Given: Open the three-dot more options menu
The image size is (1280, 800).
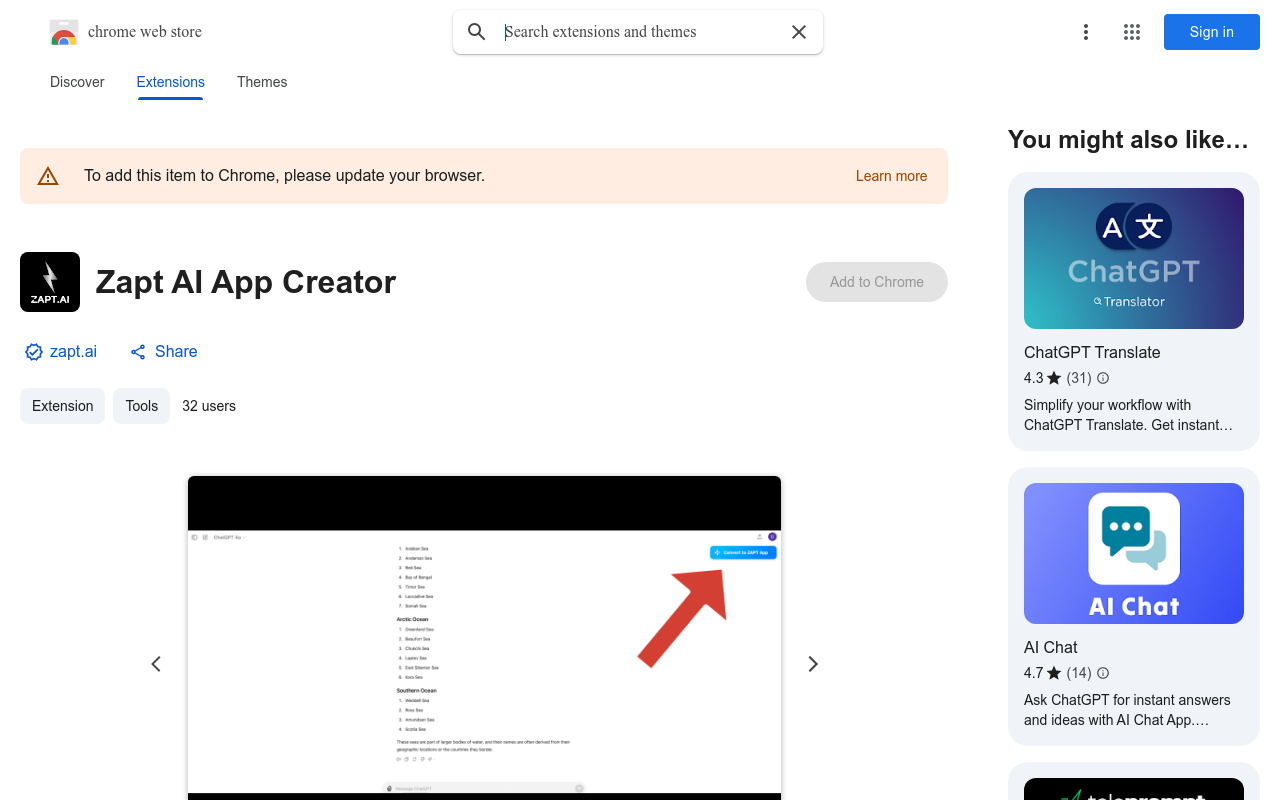Looking at the screenshot, I should click(x=1086, y=32).
